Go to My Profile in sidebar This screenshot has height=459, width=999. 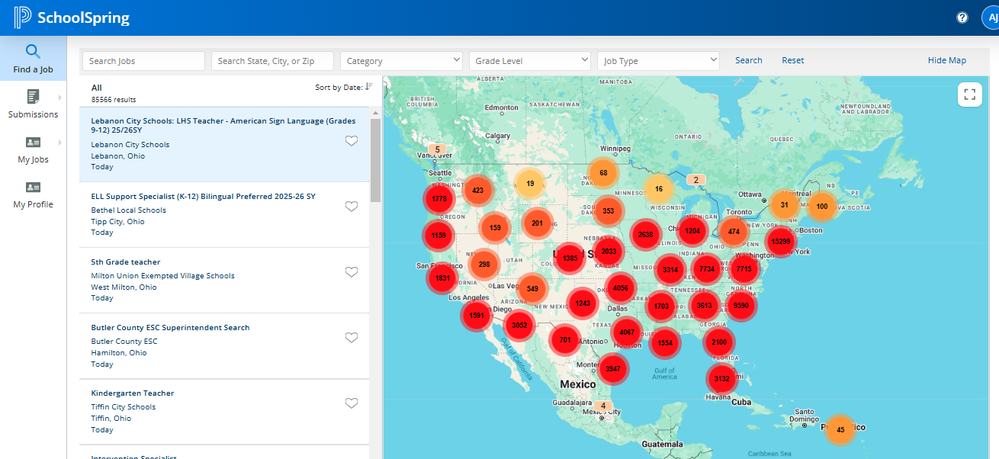click(x=33, y=195)
